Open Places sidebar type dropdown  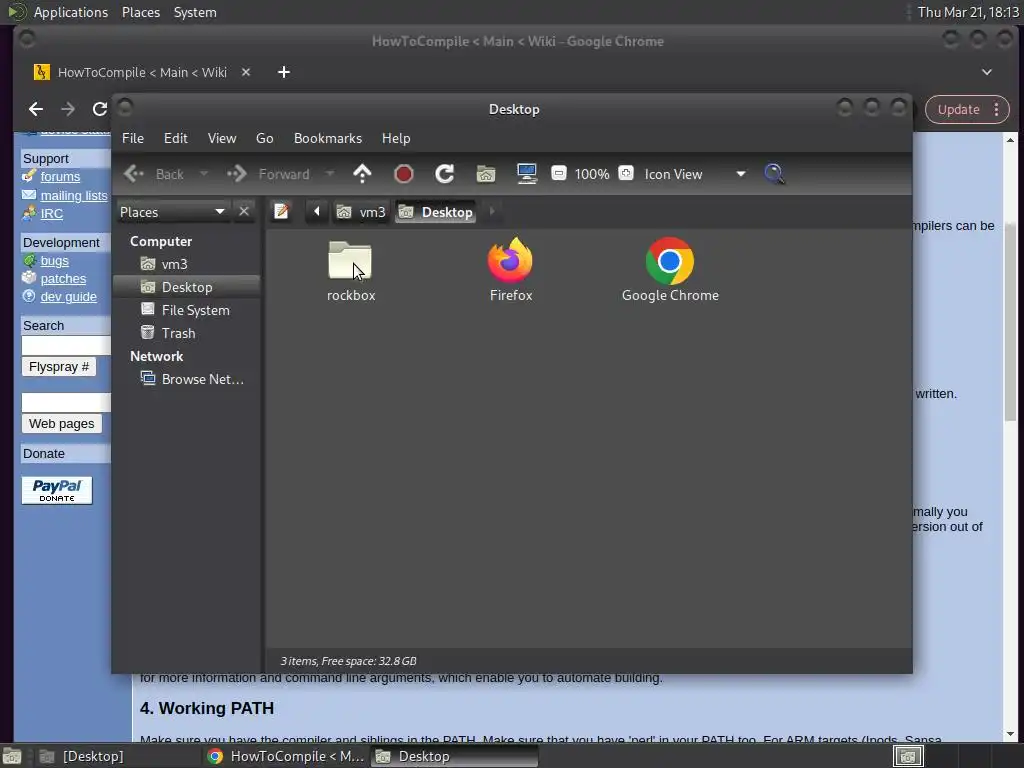[x=172, y=212]
